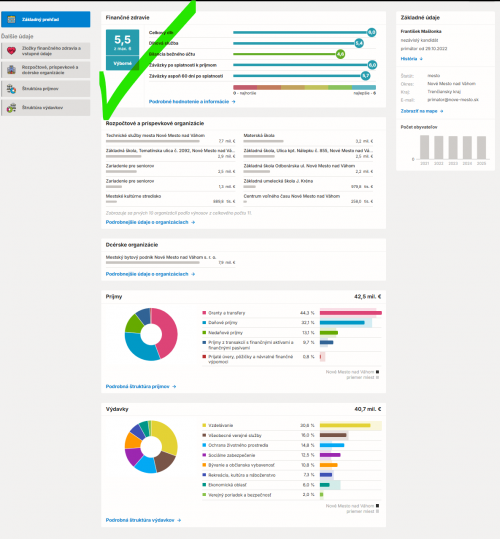This screenshot has width=500, height=539.
Task: Click the blue Daňové príjmy legend swatch
Action: click(x=204, y=323)
